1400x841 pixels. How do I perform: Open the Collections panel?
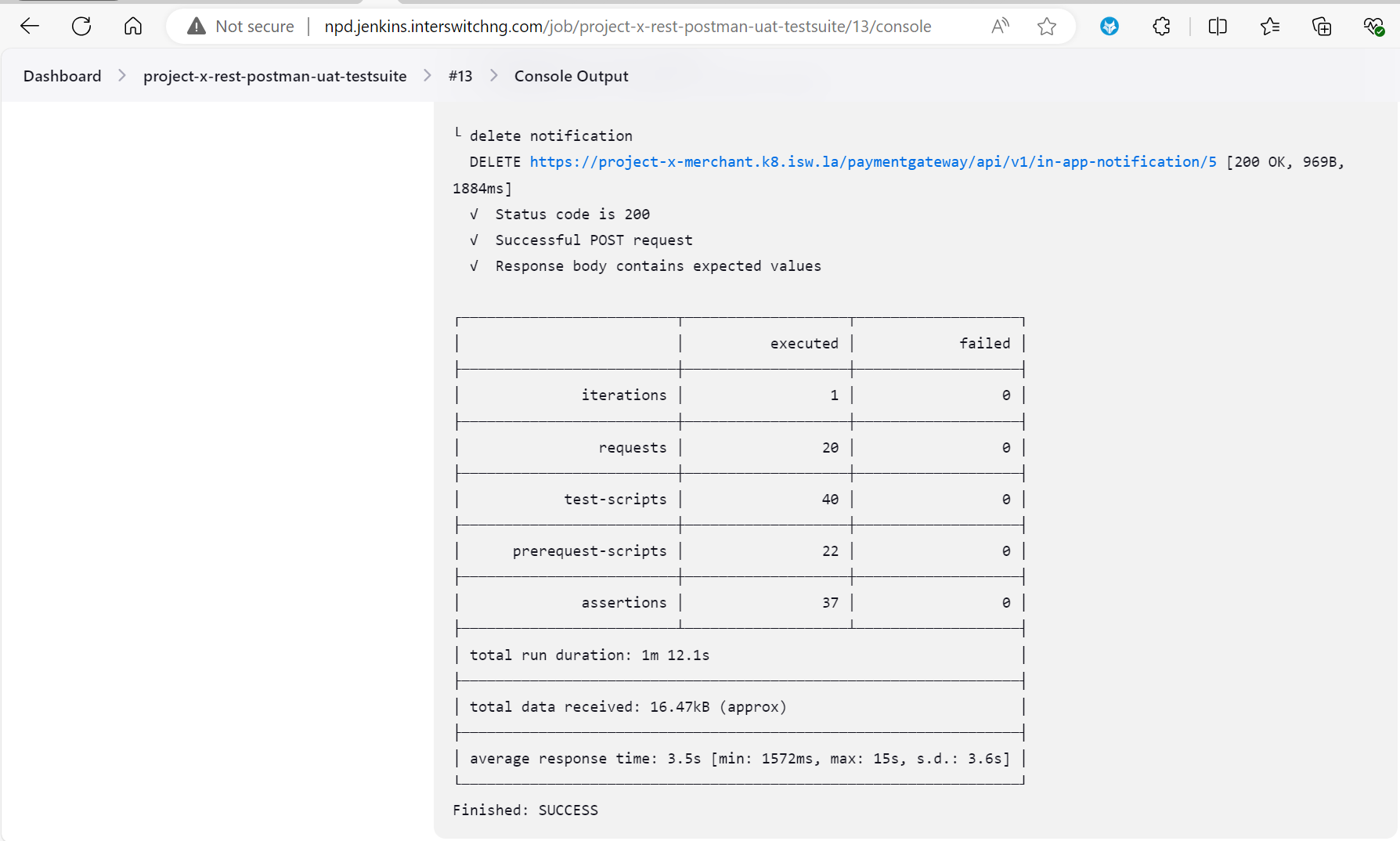[x=1322, y=27]
